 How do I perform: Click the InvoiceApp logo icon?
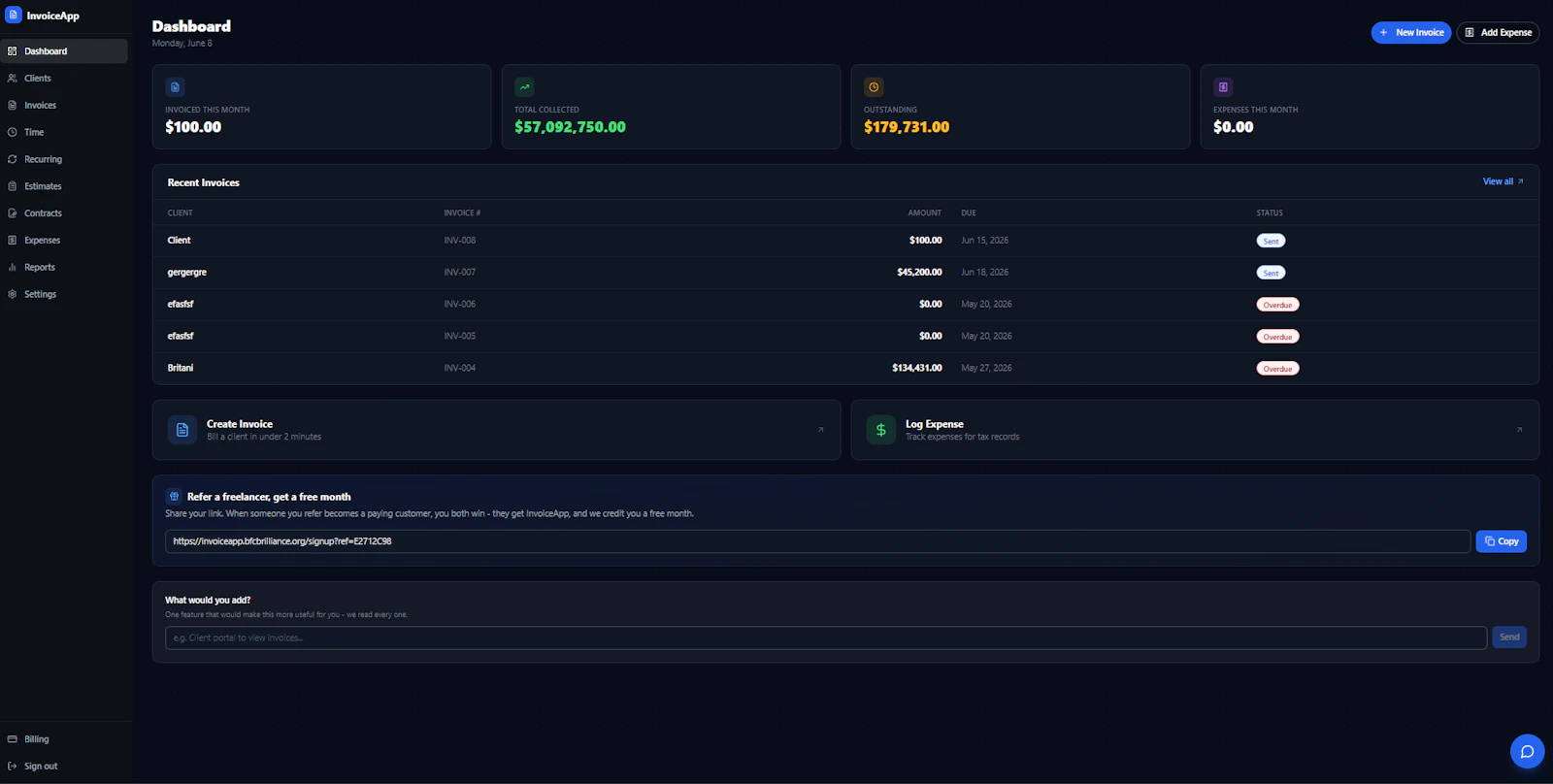(x=14, y=16)
